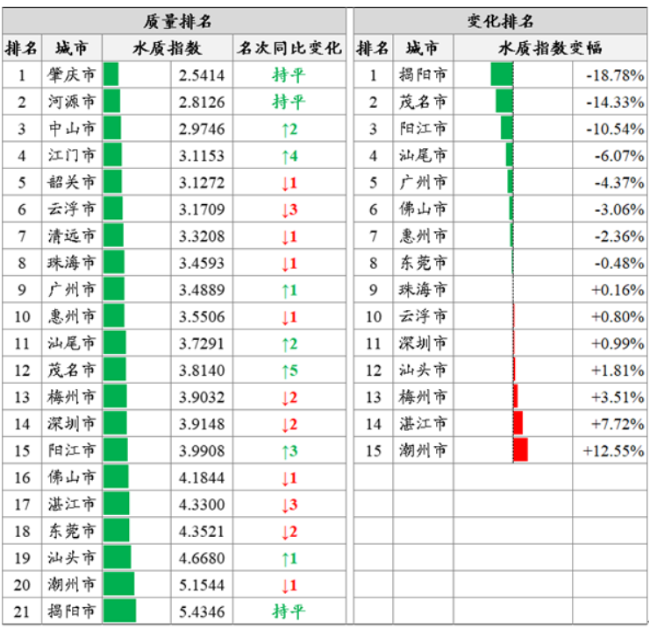
Task: Click the red ↓2 arrow for 东莞市
Action: coord(288,531)
